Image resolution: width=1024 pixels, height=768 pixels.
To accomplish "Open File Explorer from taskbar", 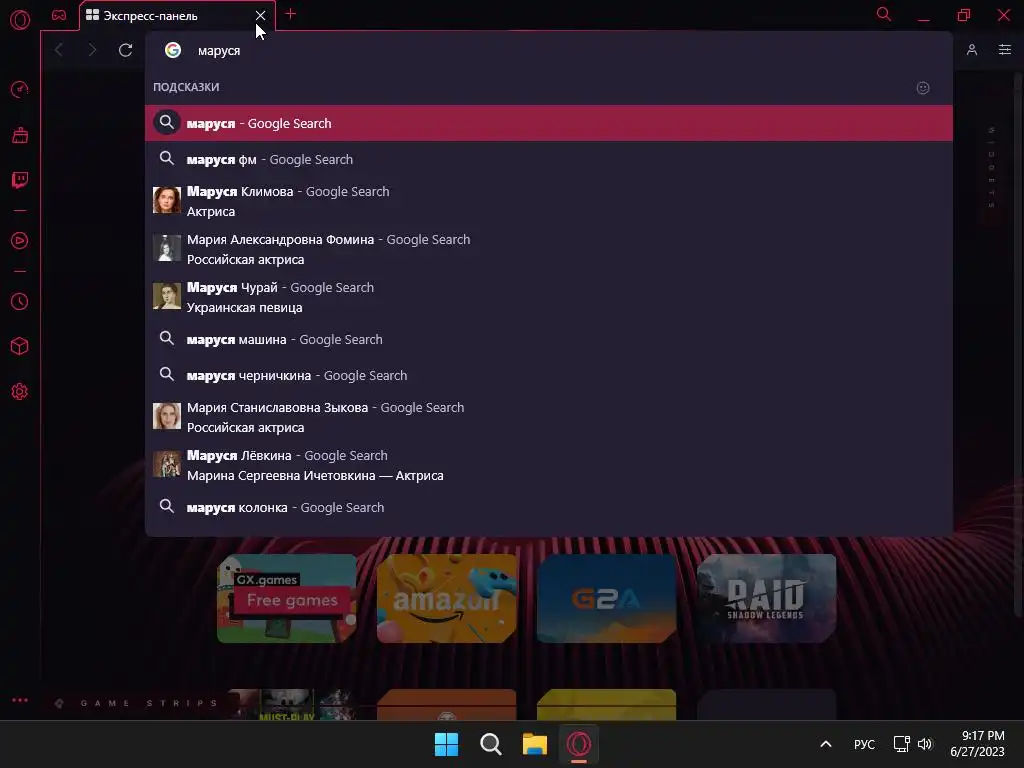I will click(535, 744).
